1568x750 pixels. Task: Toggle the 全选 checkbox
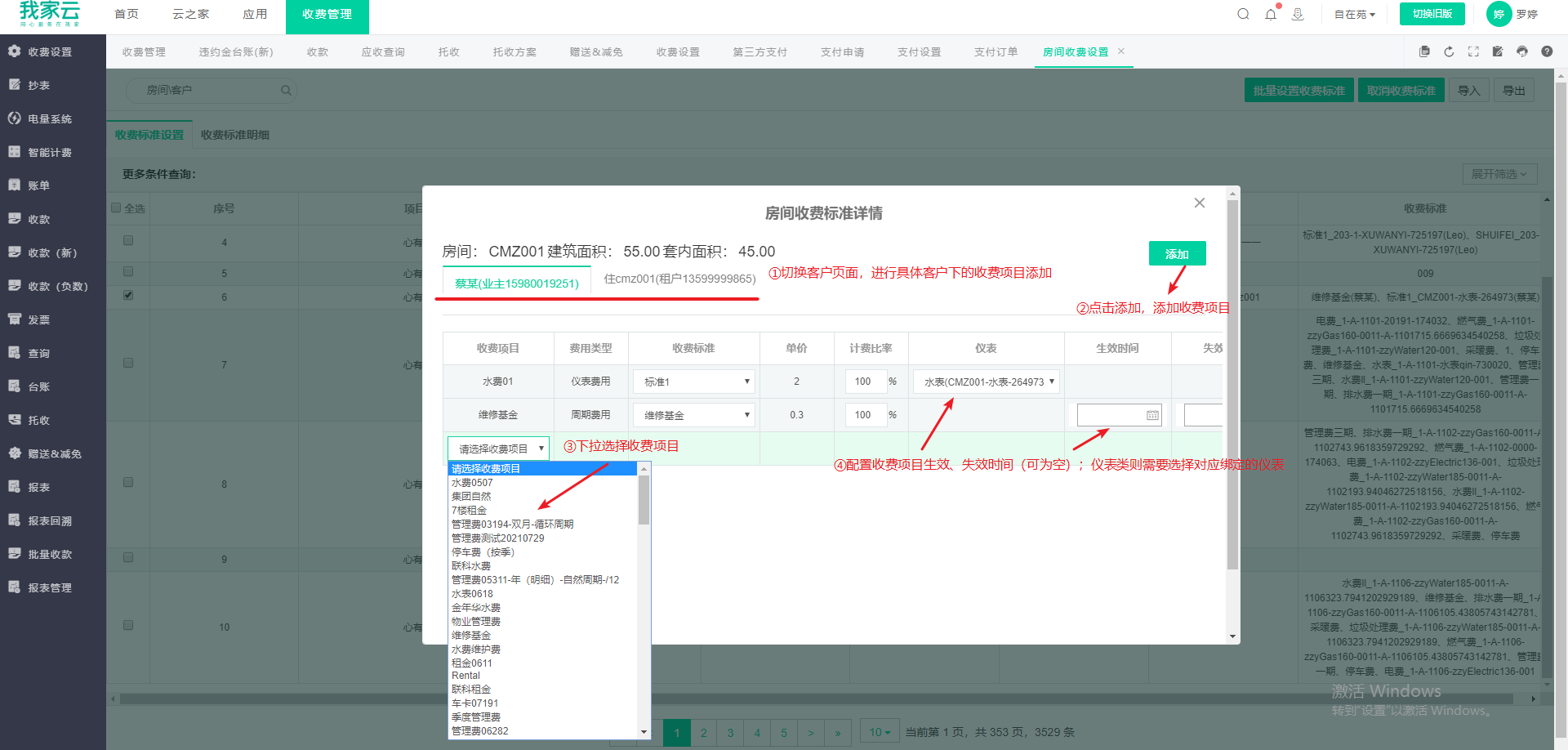(116, 208)
